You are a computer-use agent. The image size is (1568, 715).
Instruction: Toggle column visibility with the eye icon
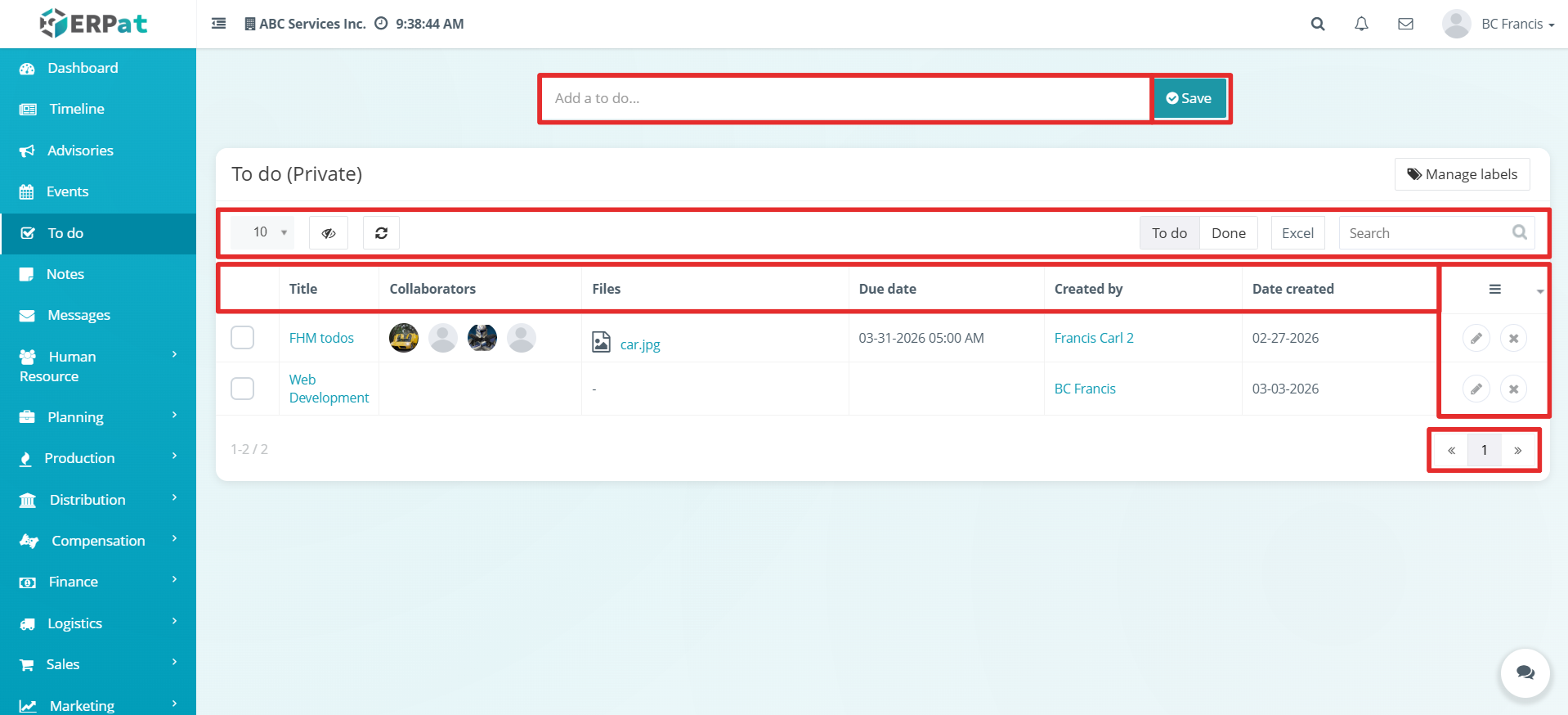pos(329,233)
